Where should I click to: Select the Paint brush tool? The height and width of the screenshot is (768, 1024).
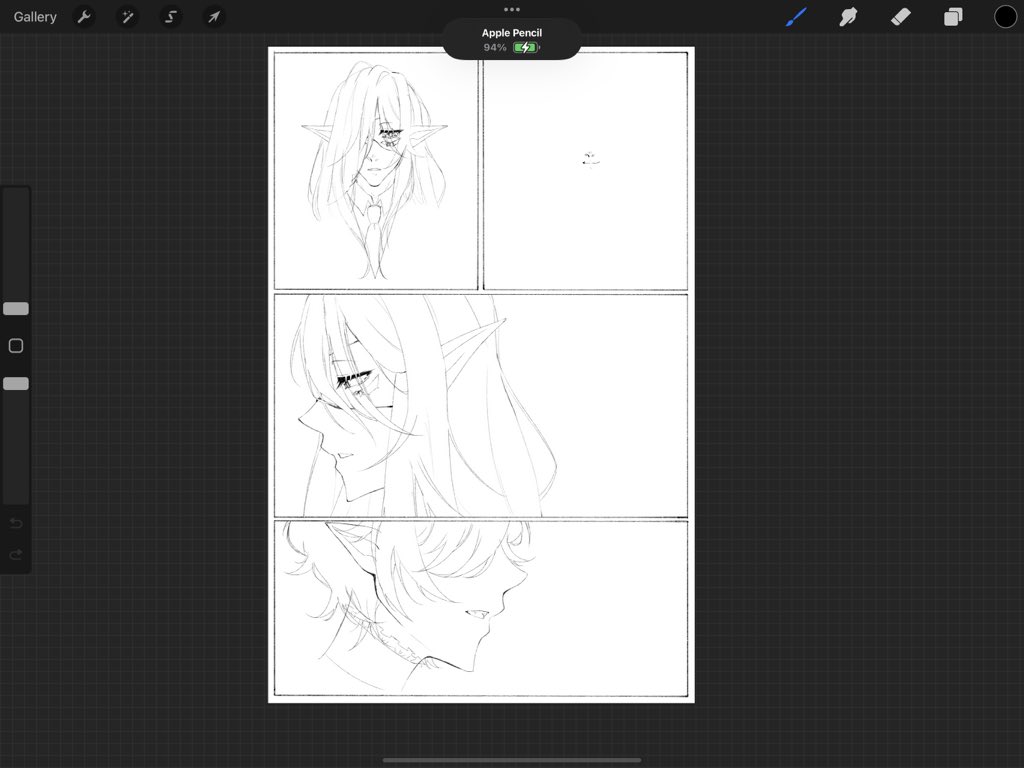click(x=796, y=17)
